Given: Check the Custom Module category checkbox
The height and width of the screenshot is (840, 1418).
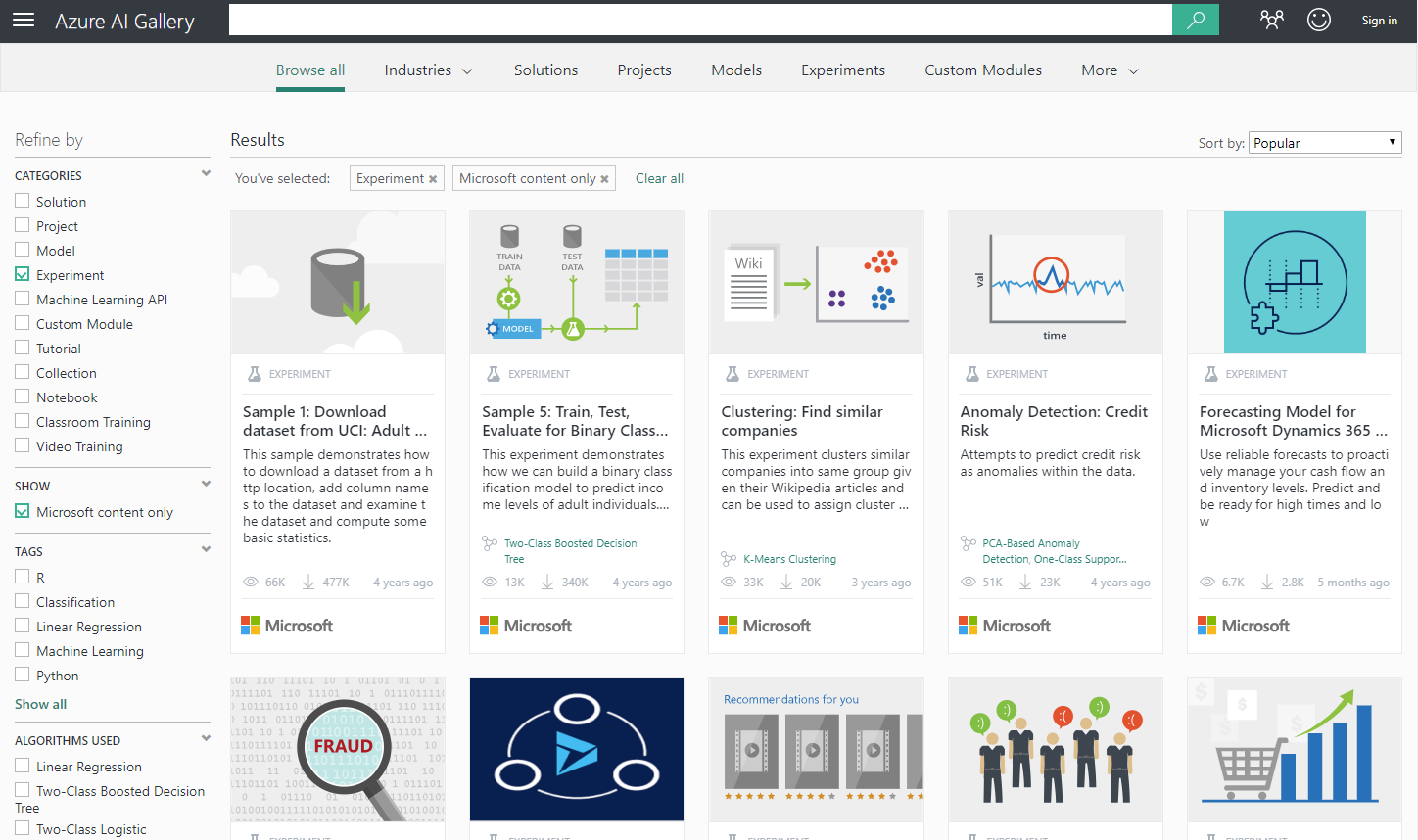Looking at the screenshot, I should [23, 323].
